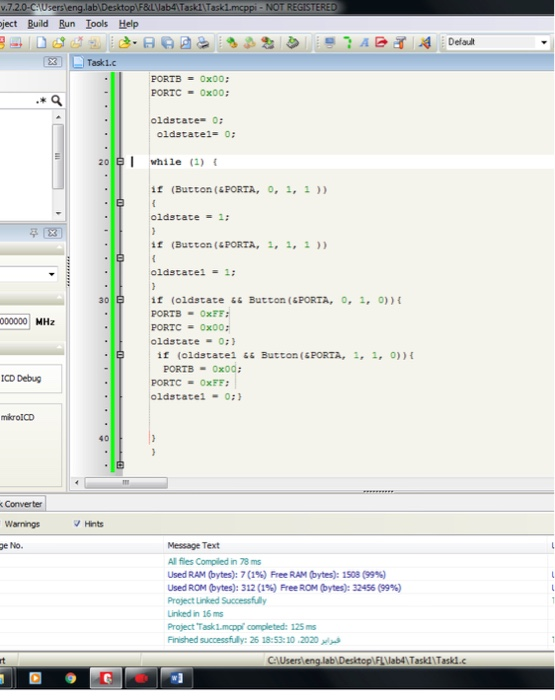Select message 'Project Linked Successfully'
The width and height of the screenshot is (555, 700).
pyautogui.click(x=217, y=600)
